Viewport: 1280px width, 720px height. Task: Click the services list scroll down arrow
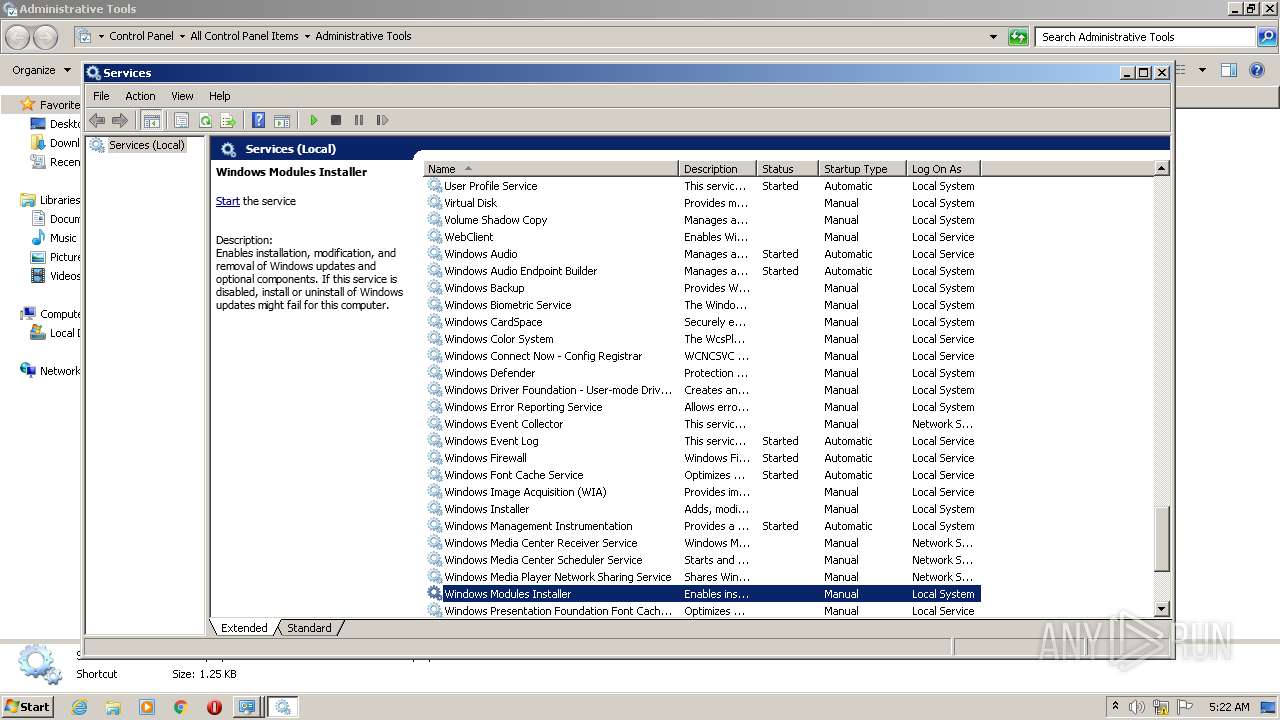pos(1161,609)
